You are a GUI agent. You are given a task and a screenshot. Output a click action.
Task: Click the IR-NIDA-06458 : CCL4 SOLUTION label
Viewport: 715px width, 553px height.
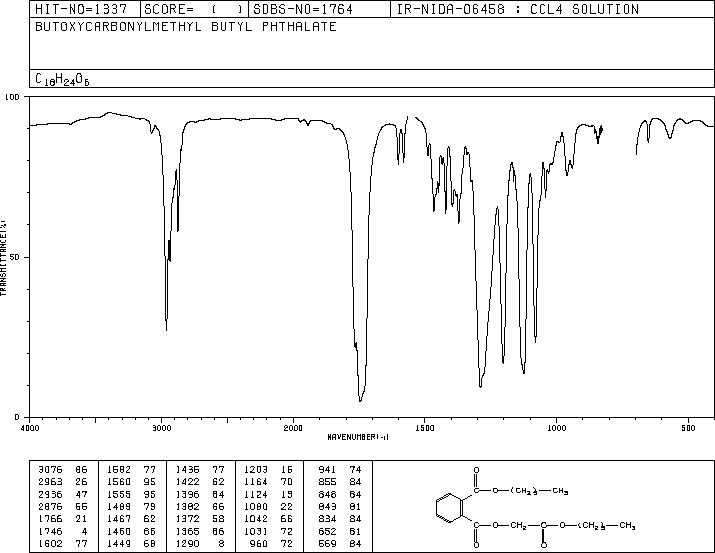click(518, 9)
